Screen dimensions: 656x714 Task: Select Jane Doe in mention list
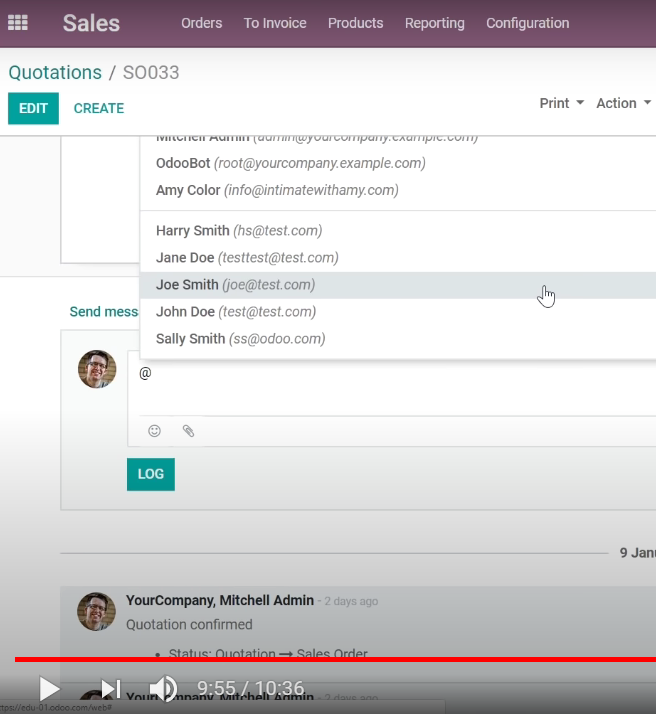[x=398, y=258]
